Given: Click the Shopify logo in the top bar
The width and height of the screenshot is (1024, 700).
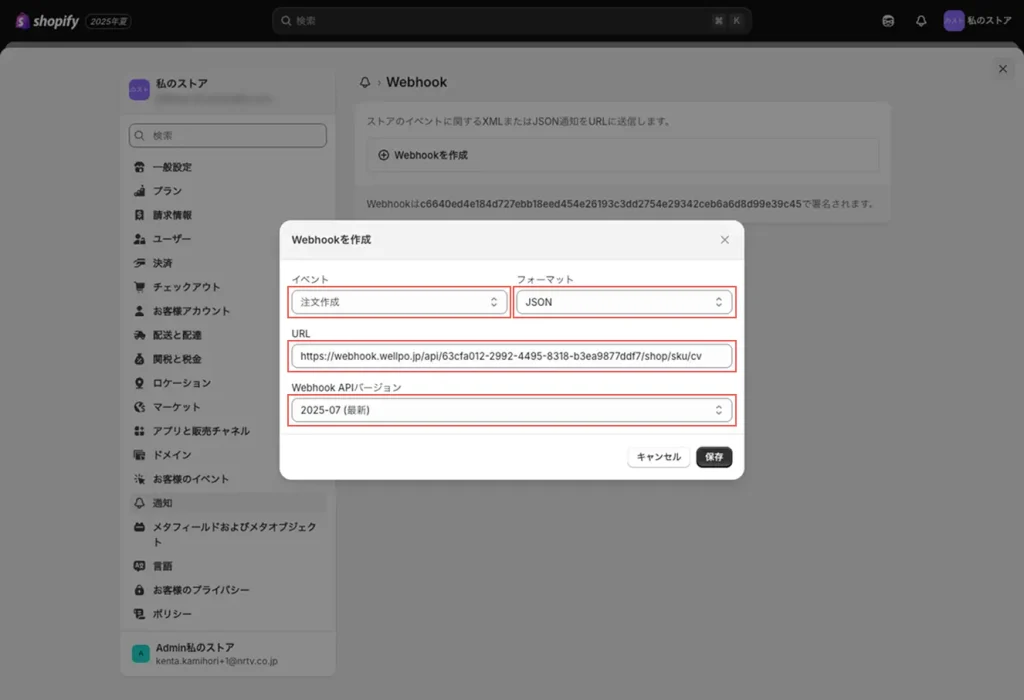Looking at the screenshot, I should [47, 21].
